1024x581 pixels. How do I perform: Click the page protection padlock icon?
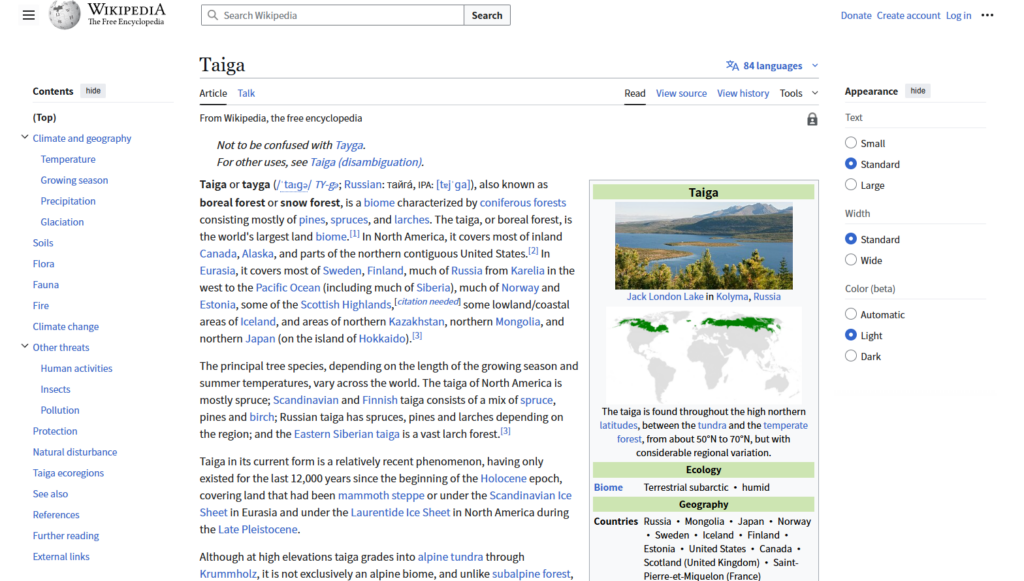coord(812,119)
